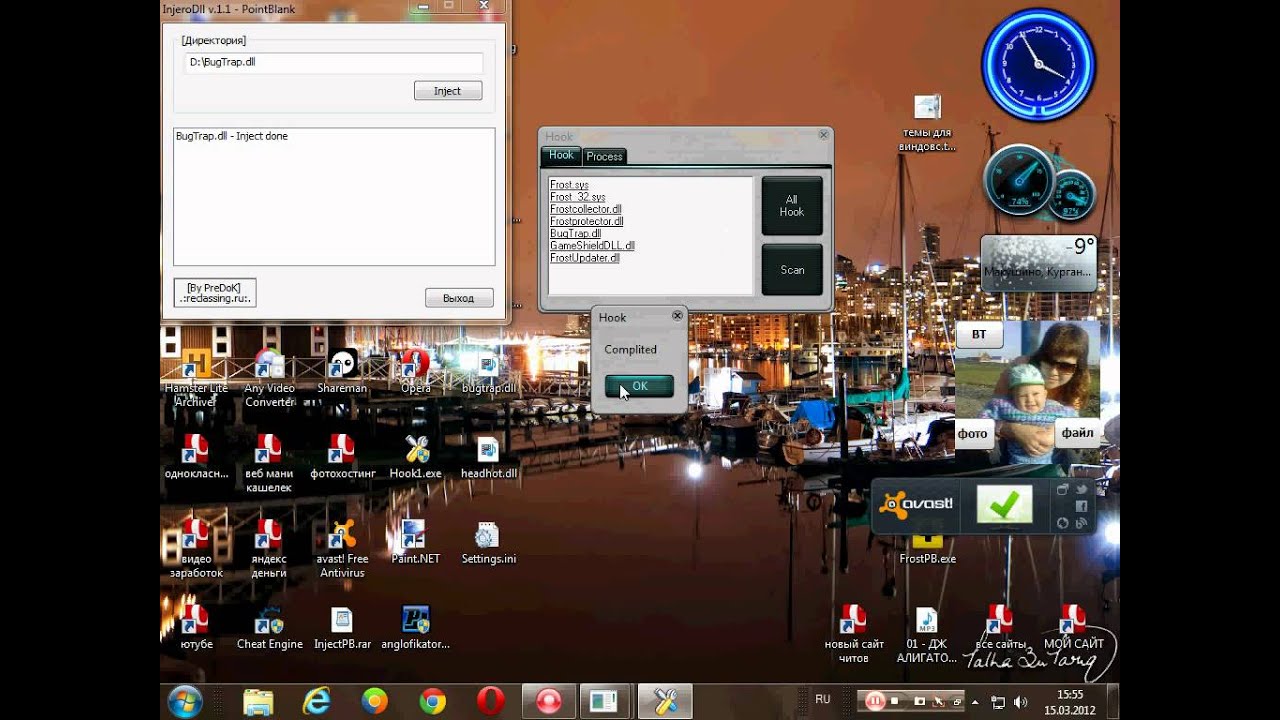Open the Cheat Engine desktop icon
The height and width of the screenshot is (720, 1280).
coord(269,628)
